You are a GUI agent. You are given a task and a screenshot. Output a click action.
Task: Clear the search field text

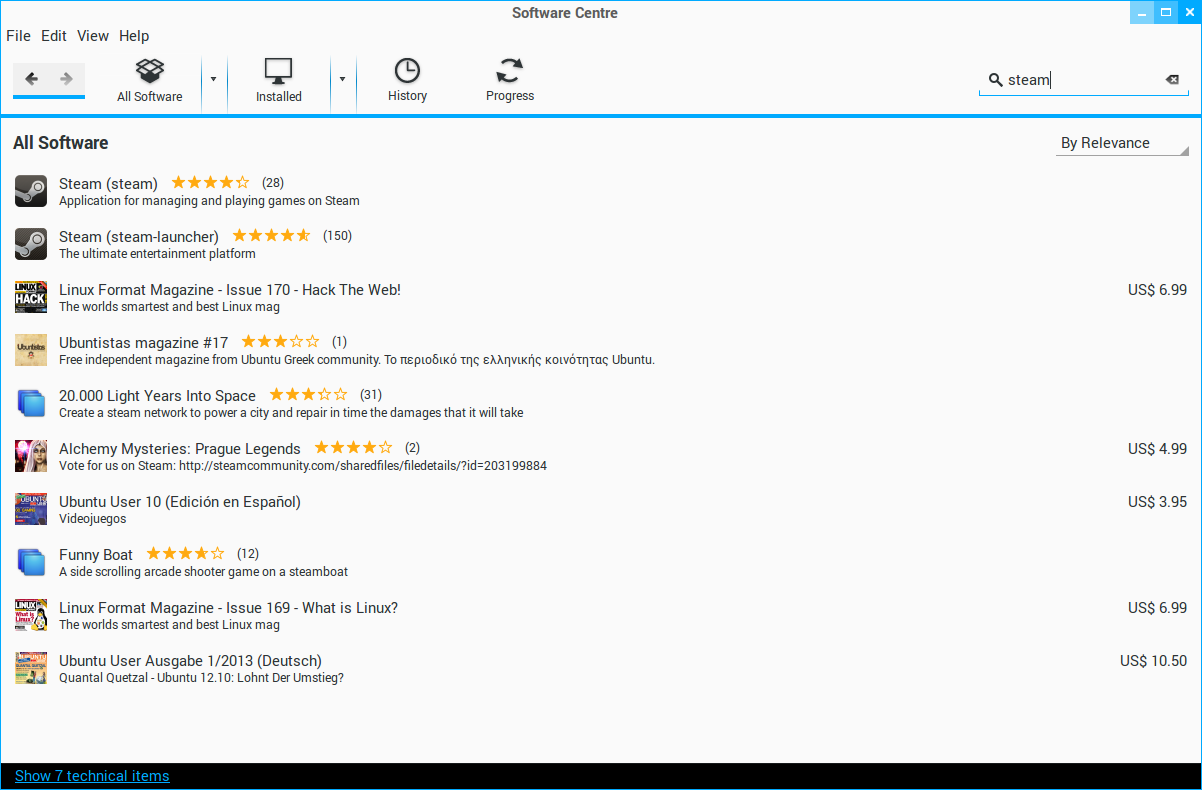[x=1172, y=80]
